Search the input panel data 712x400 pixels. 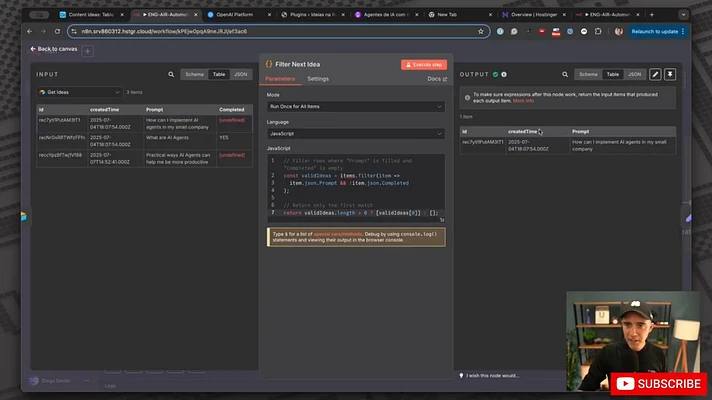[171, 74]
